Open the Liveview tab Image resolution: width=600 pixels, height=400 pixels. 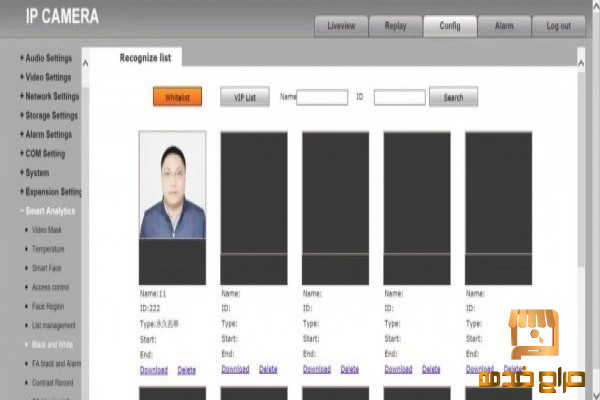[x=341, y=26]
